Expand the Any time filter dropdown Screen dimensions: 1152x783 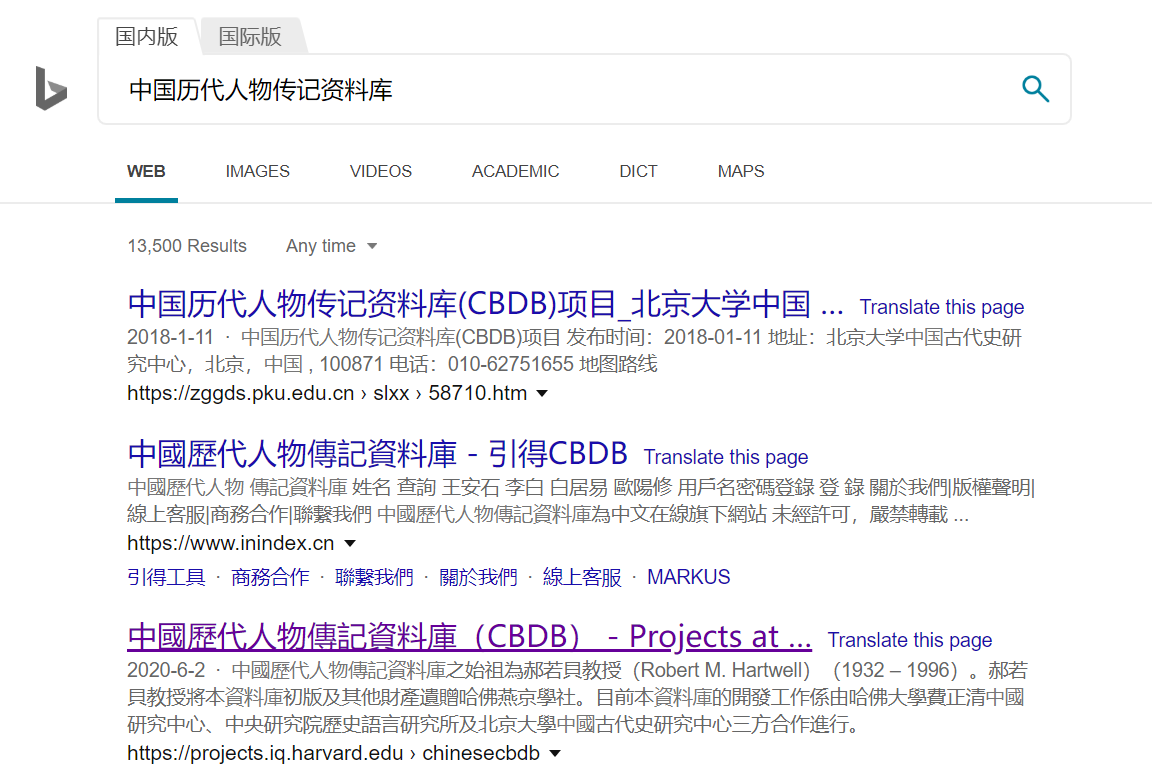pyautogui.click(x=331, y=246)
